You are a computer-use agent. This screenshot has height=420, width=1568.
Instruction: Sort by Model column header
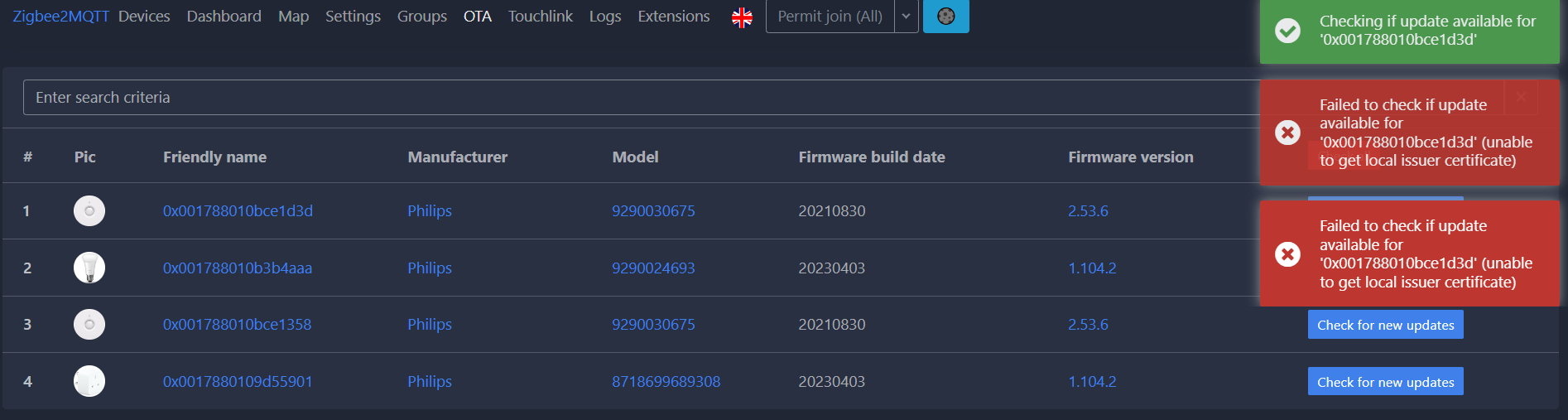pyautogui.click(x=635, y=157)
